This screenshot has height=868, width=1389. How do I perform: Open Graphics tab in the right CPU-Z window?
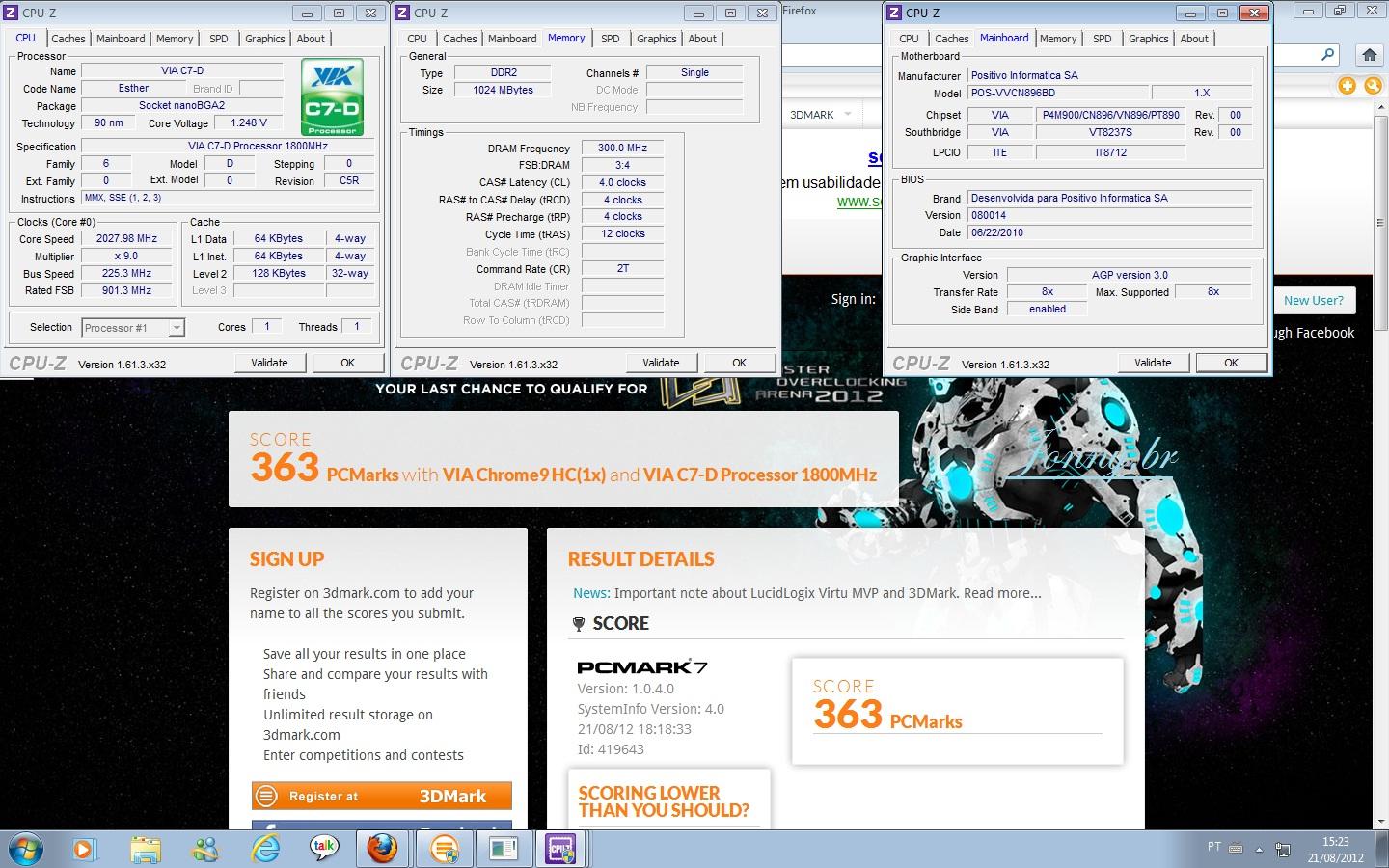click(1148, 39)
